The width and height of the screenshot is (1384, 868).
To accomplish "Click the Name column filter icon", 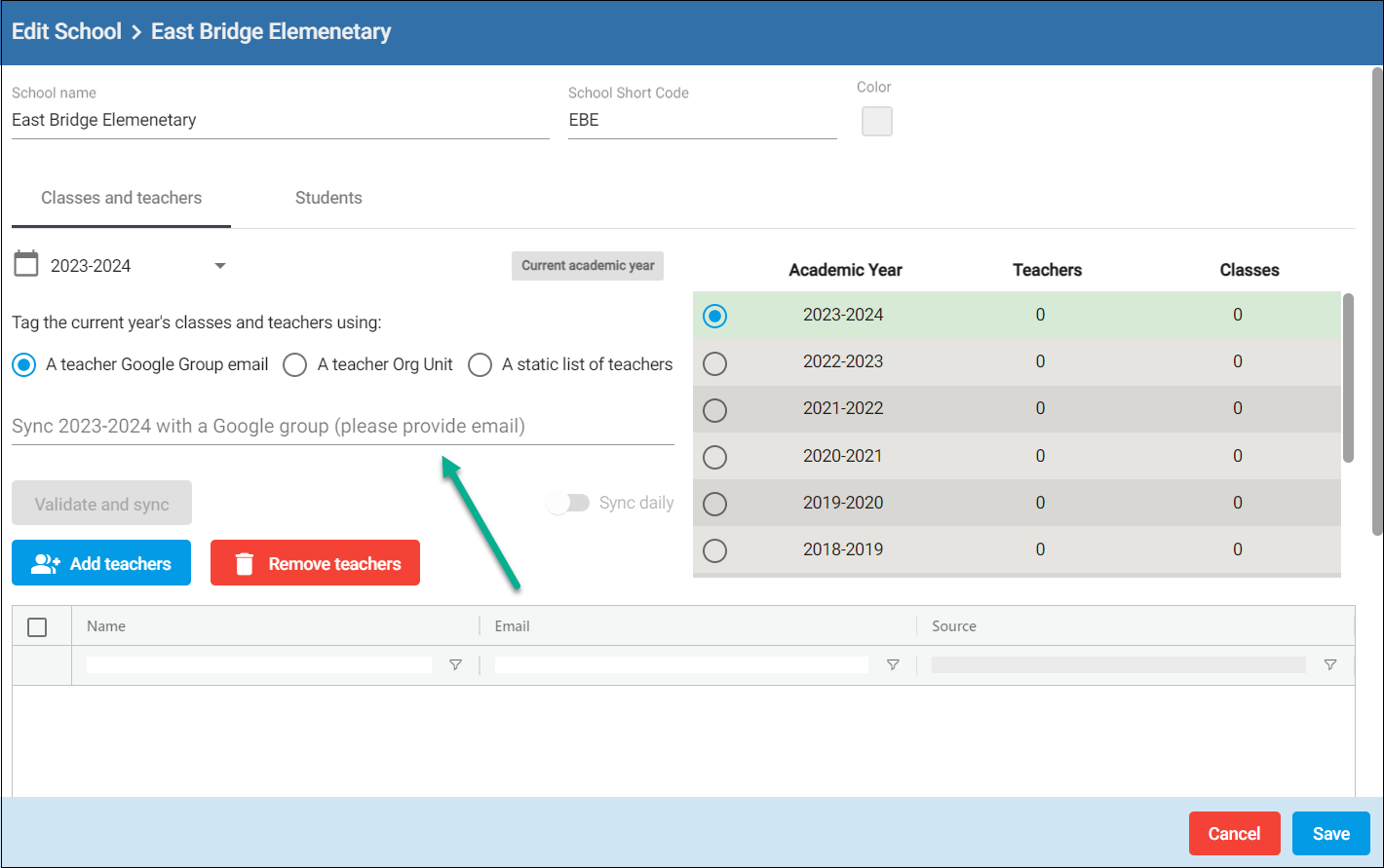I will (x=455, y=665).
